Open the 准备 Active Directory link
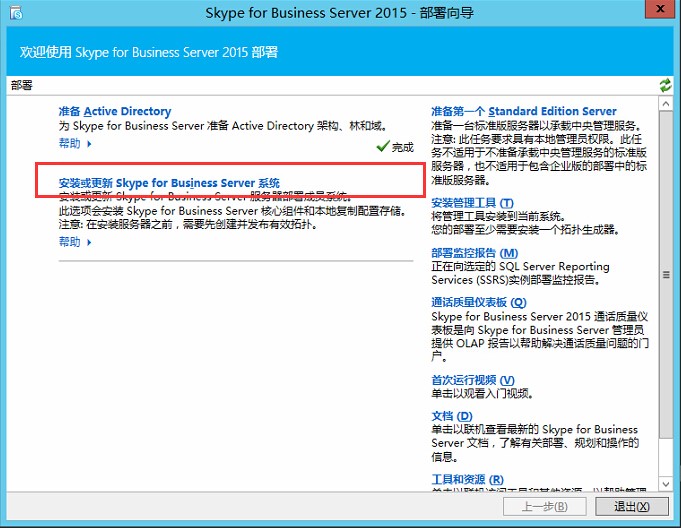The width and height of the screenshot is (681, 528). 115,111
